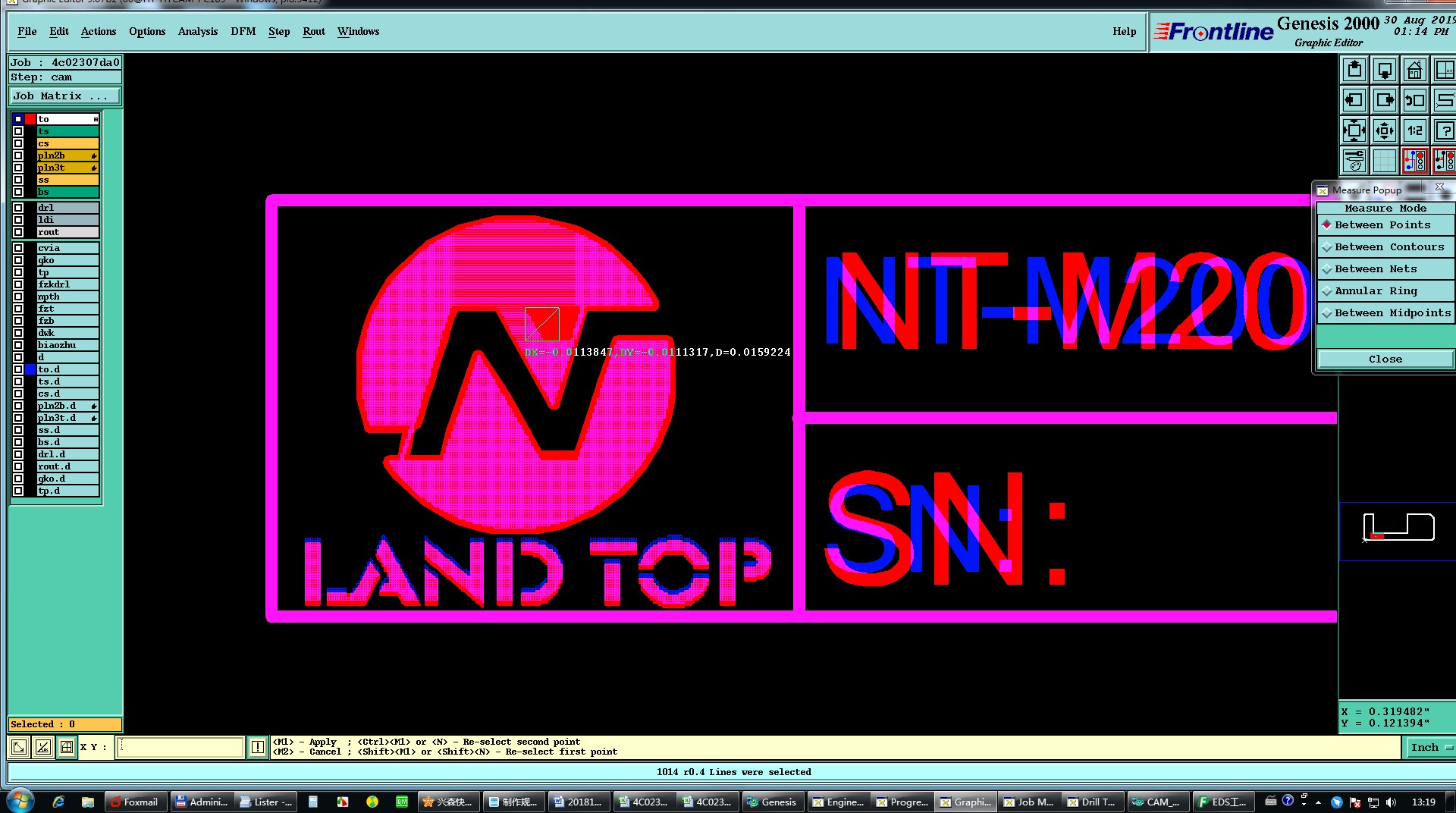Close the Measure Popup with Close button
Viewport: 1456px width, 813px height.
point(1385,359)
